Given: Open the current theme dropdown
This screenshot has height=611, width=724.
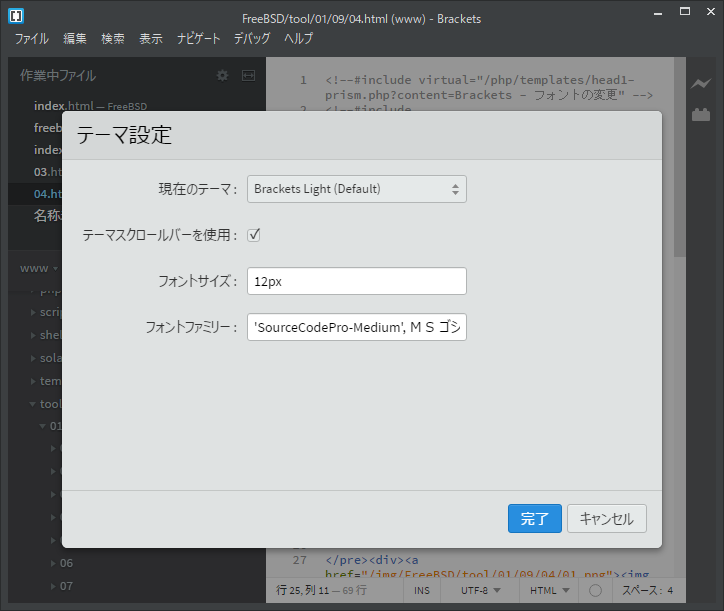Looking at the screenshot, I should [357, 189].
